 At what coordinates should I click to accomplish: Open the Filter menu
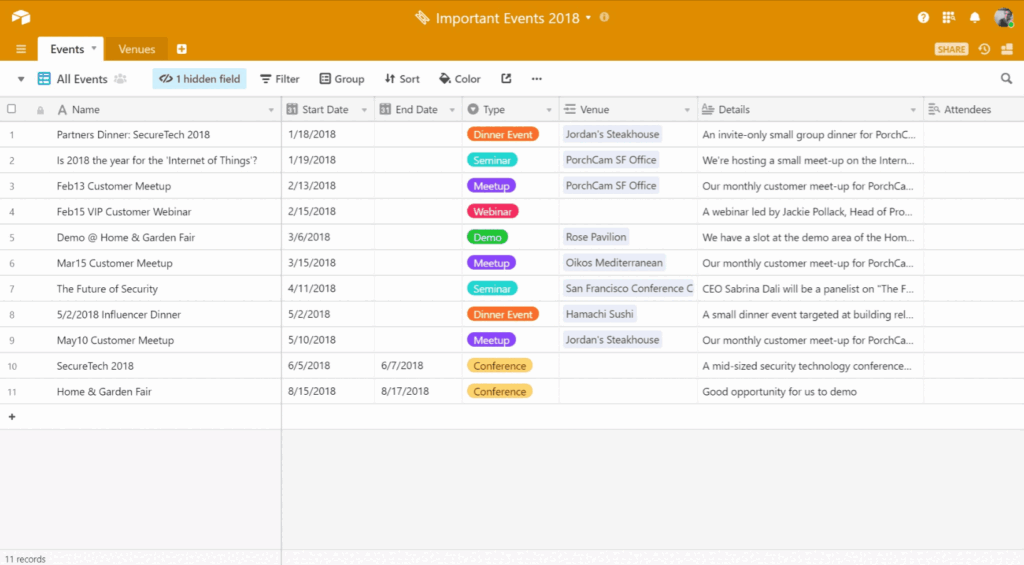point(280,79)
